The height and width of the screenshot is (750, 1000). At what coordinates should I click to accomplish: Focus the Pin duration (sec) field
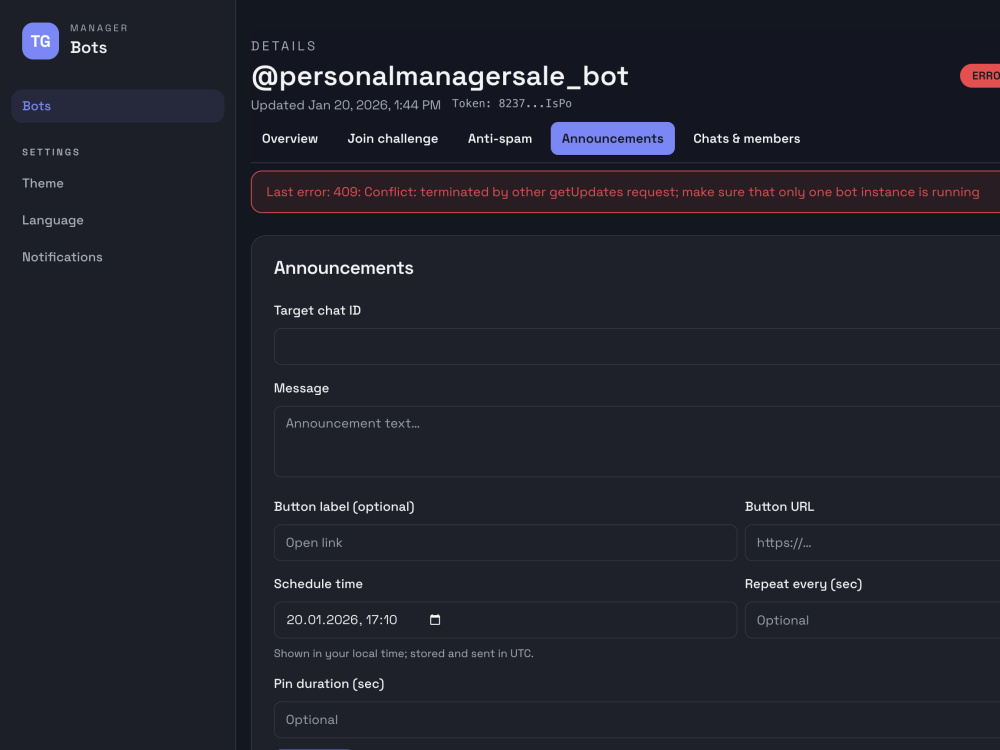[636, 719]
